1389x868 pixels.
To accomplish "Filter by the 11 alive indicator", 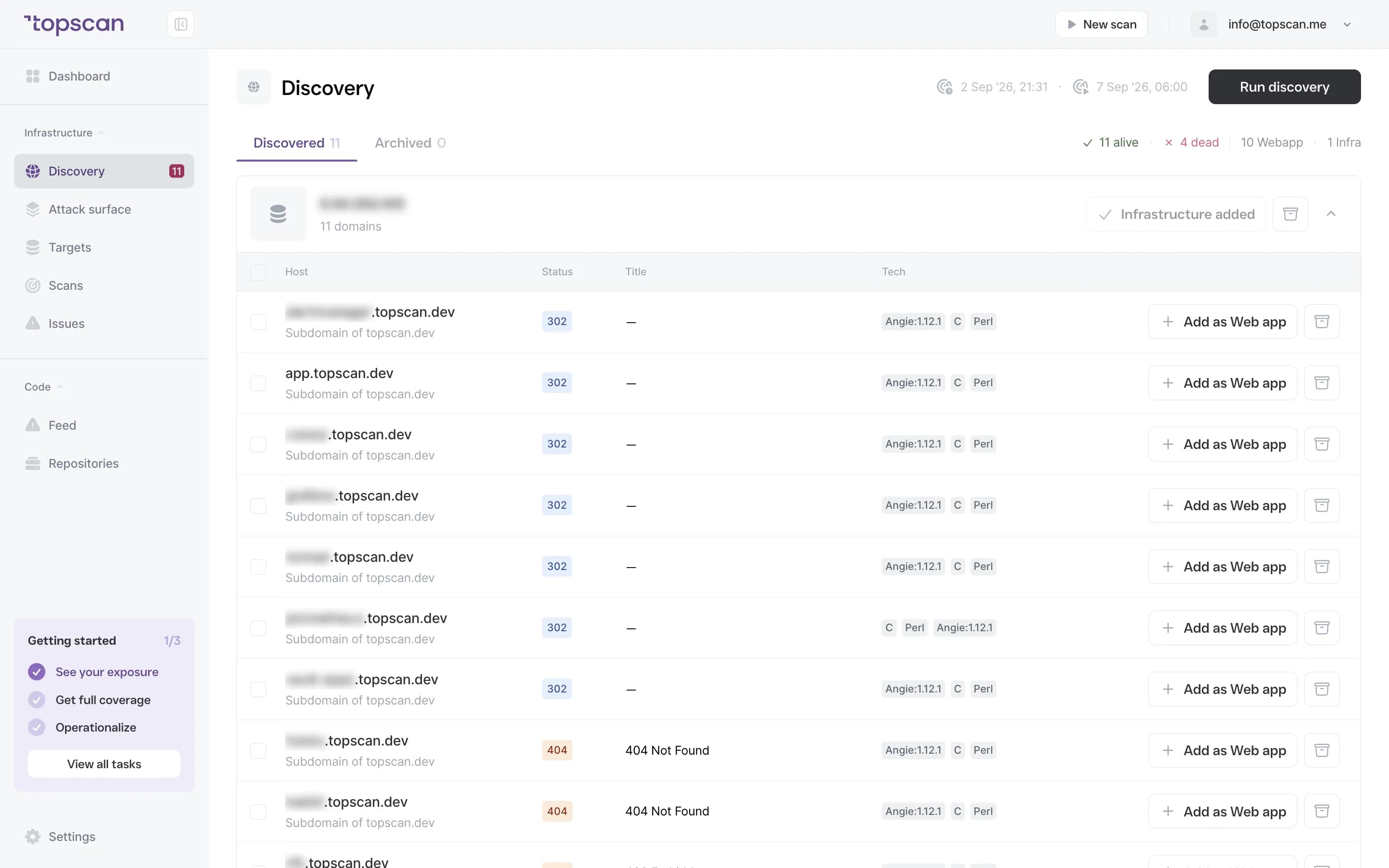I will (x=1110, y=142).
